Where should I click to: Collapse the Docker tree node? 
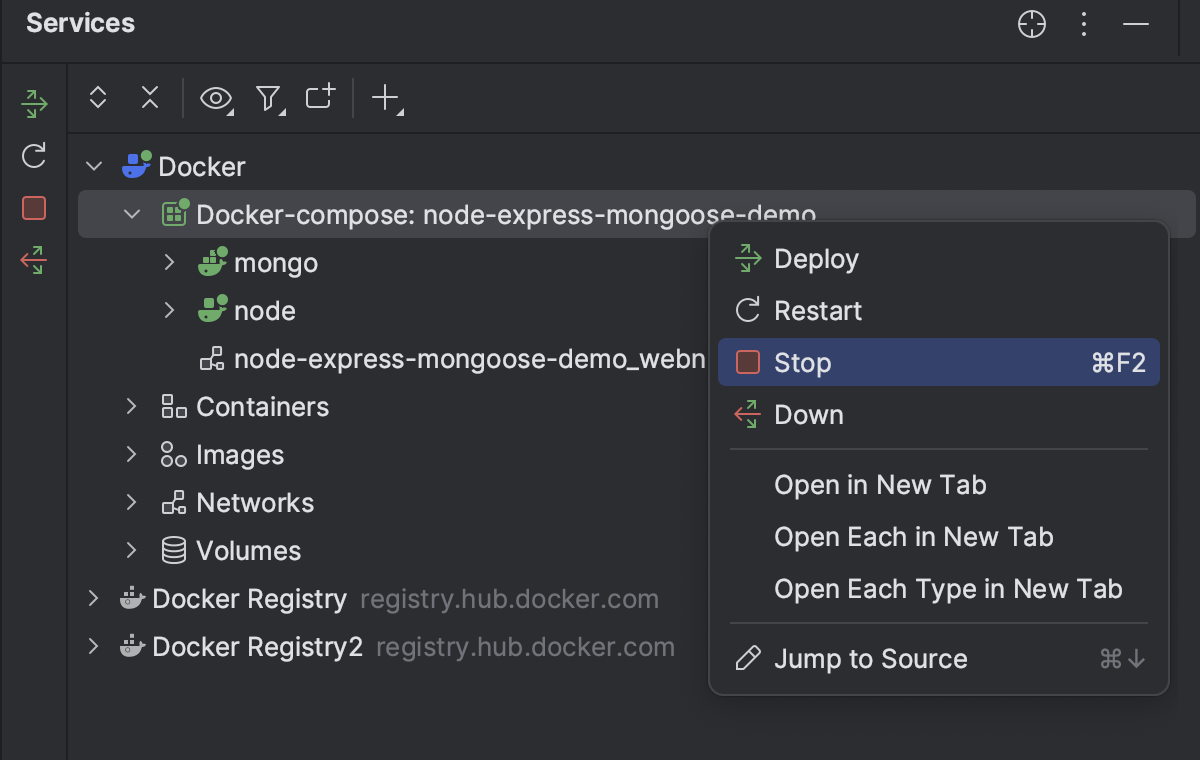tap(95, 166)
